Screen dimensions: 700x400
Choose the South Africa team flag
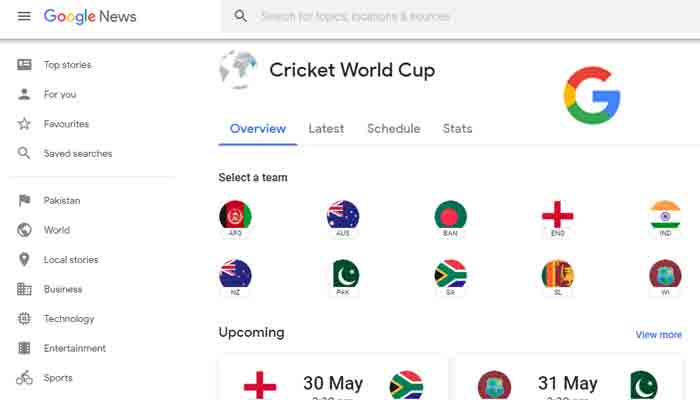pyautogui.click(x=450, y=274)
